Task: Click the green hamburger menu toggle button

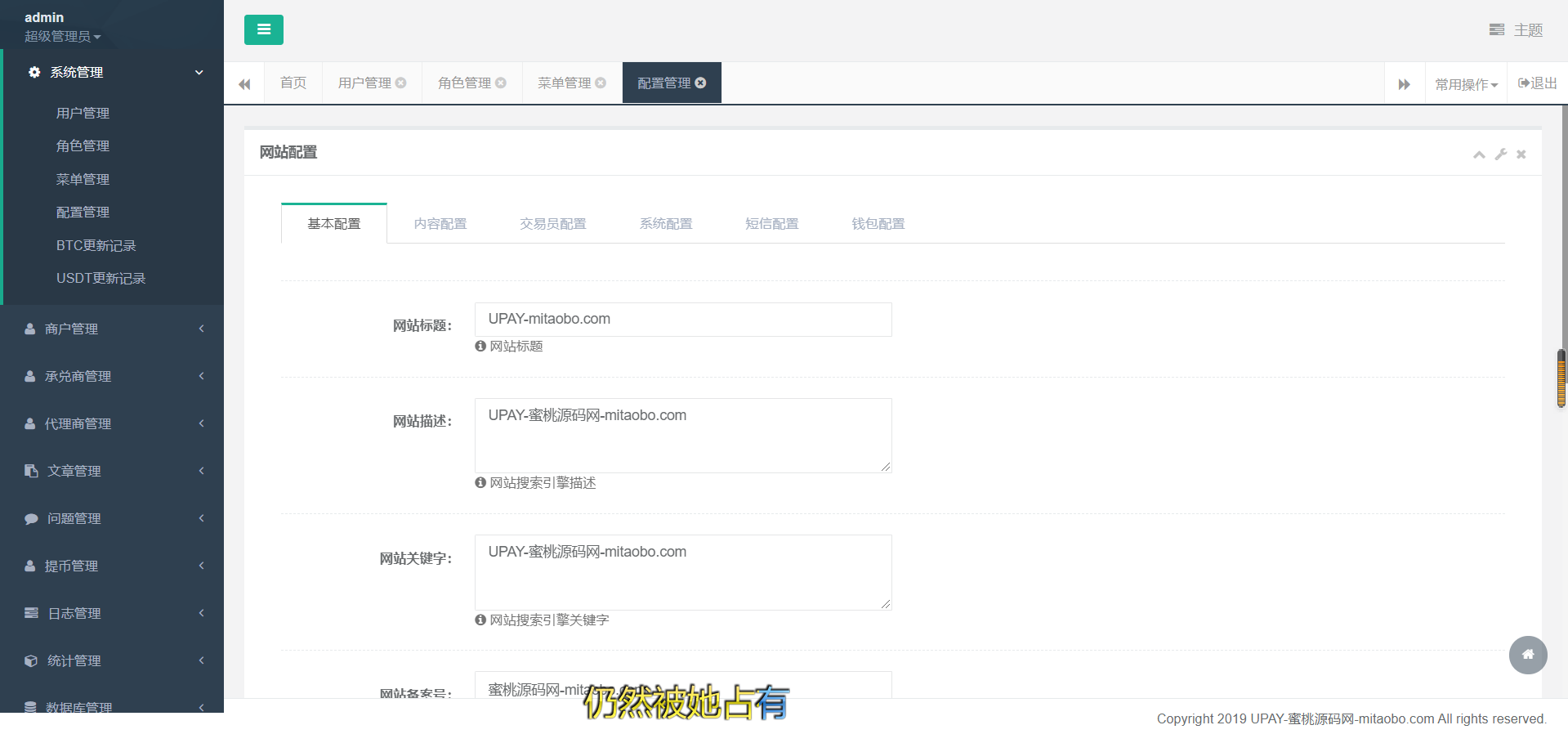Action: pos(263,30)
